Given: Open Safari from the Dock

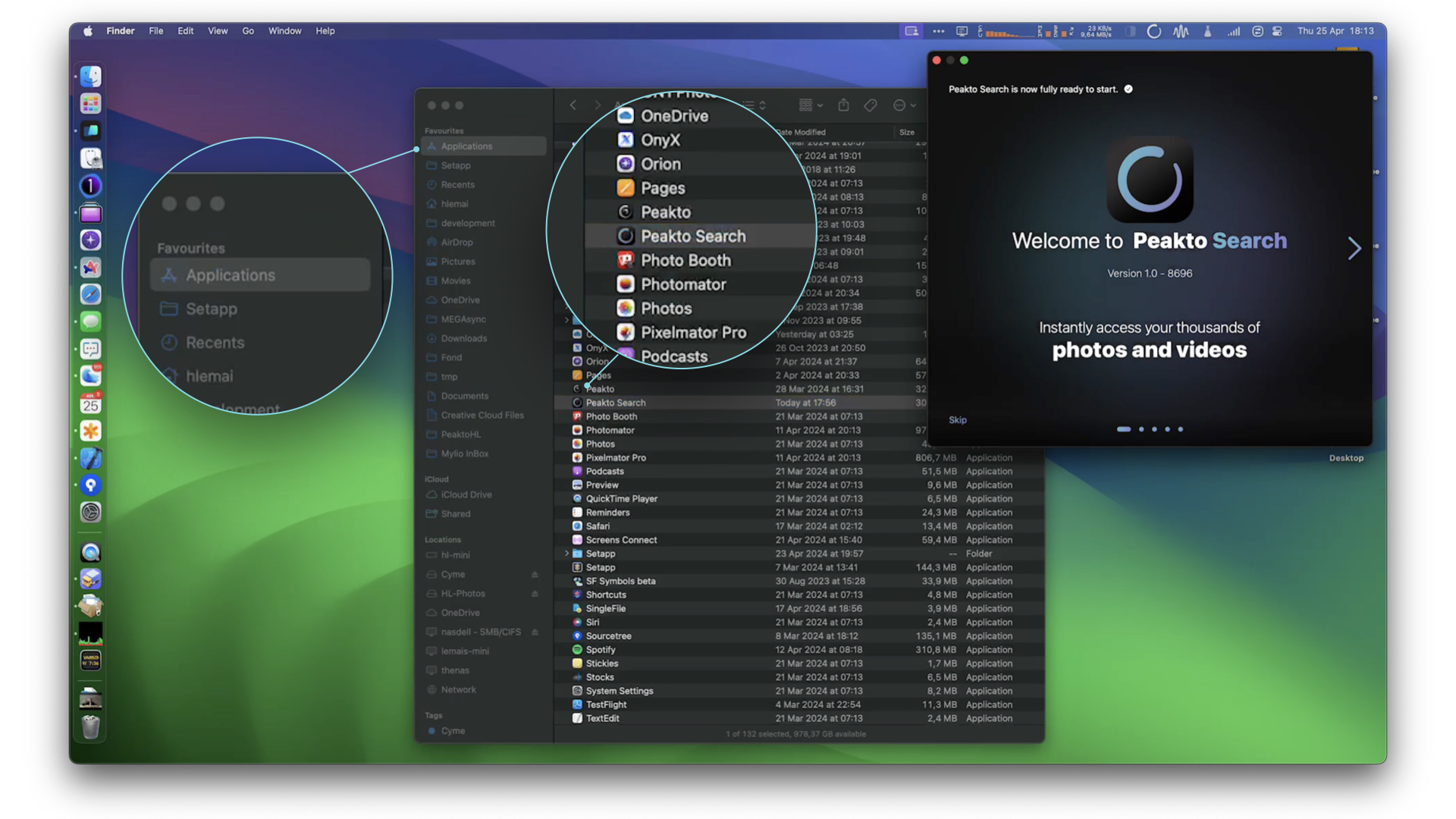Looking at the screenshot, I should pyautogui.click(x=90, y=294).
